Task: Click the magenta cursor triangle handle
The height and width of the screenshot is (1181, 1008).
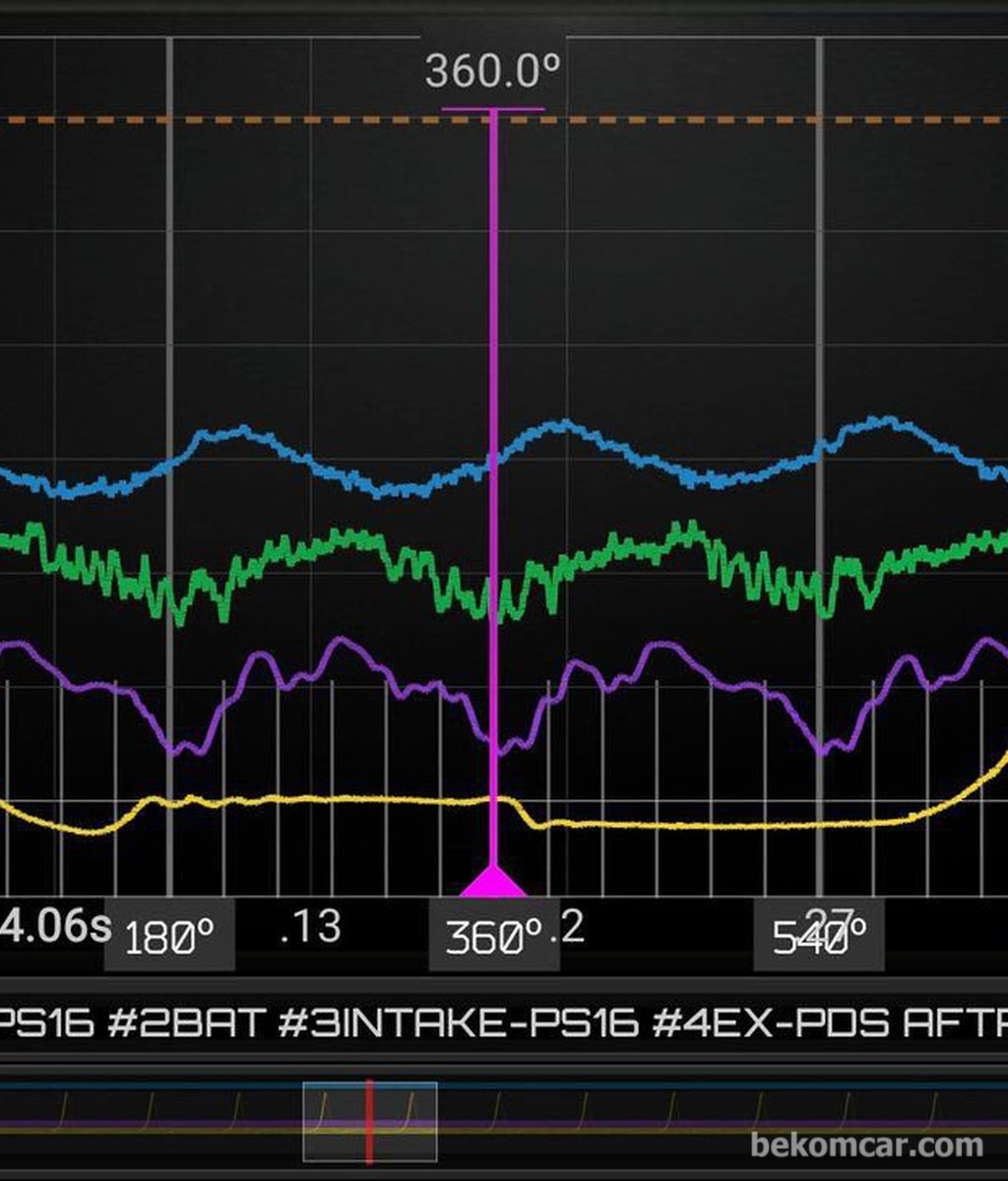Action: point(493,881)
